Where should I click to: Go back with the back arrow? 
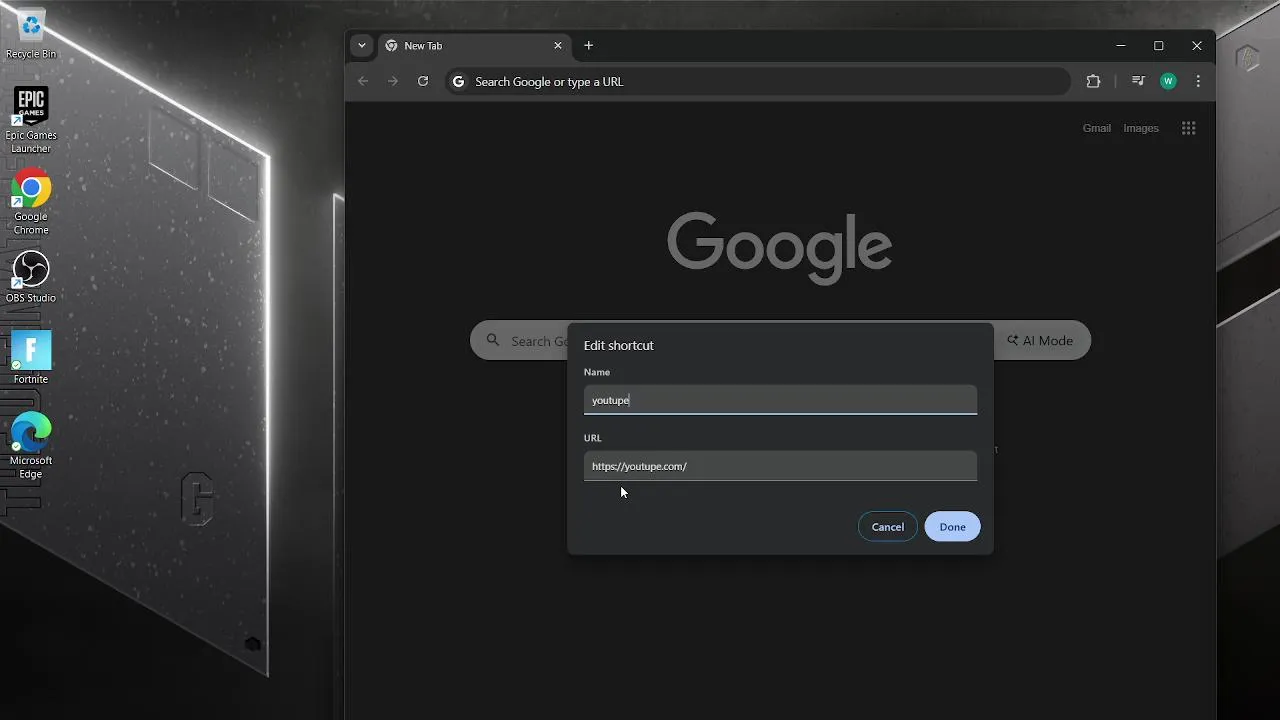tap(363, 81)
